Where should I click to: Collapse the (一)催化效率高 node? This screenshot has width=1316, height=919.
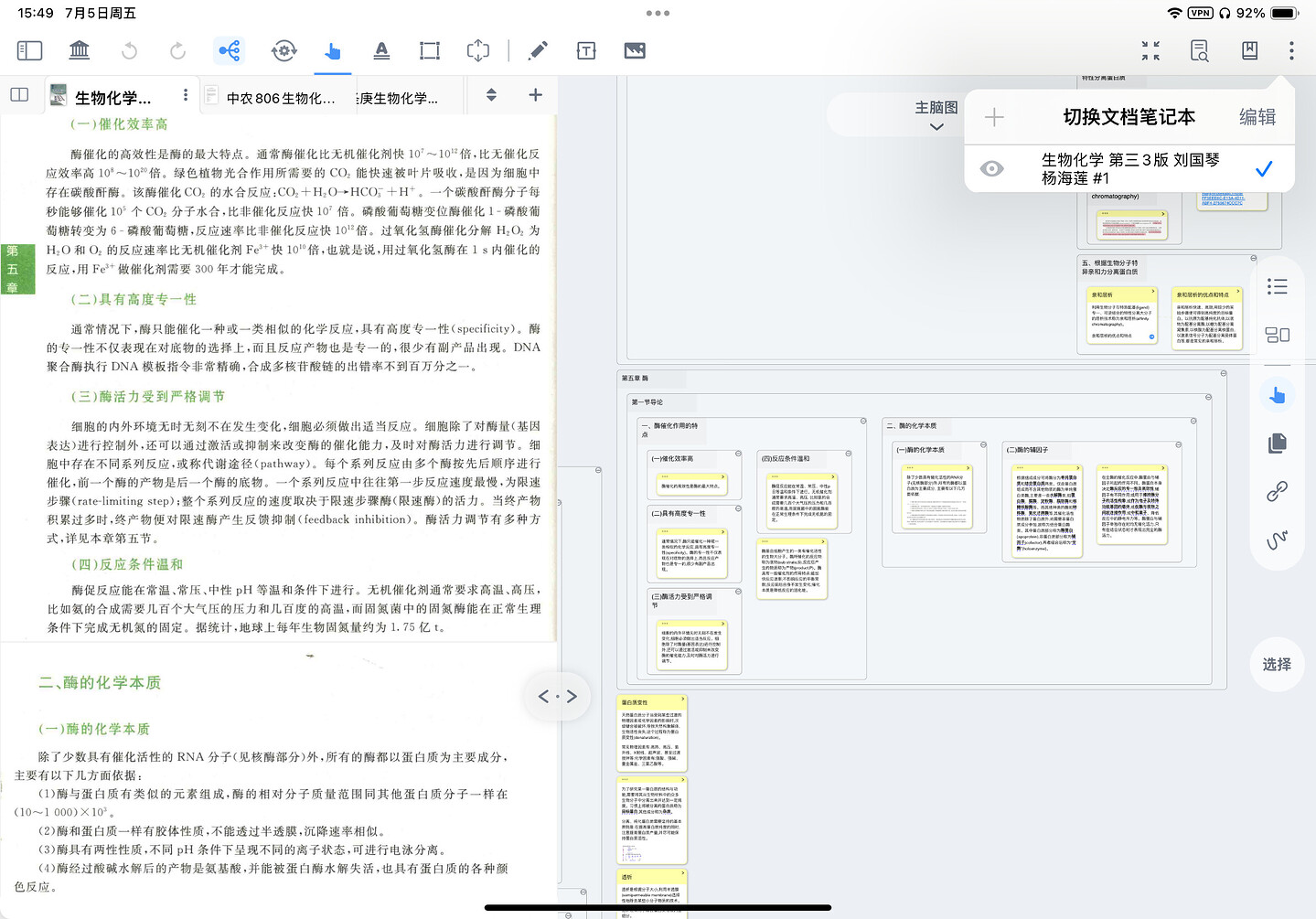click(740, 453)
